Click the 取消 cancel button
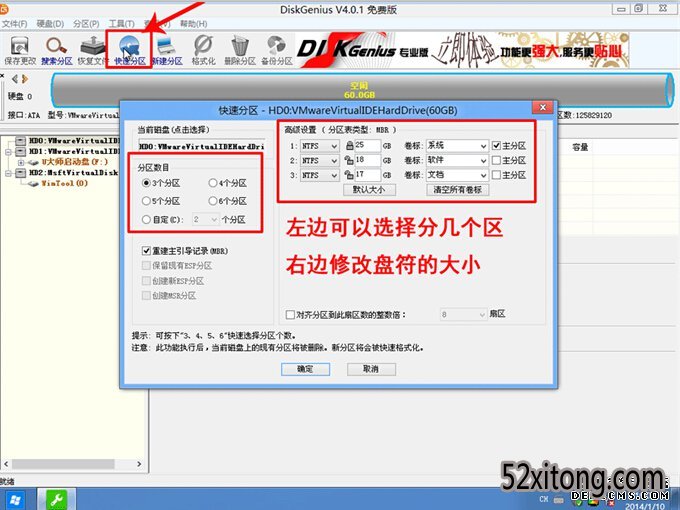Screen dimensions: 680x510 [x=371, y=369]
